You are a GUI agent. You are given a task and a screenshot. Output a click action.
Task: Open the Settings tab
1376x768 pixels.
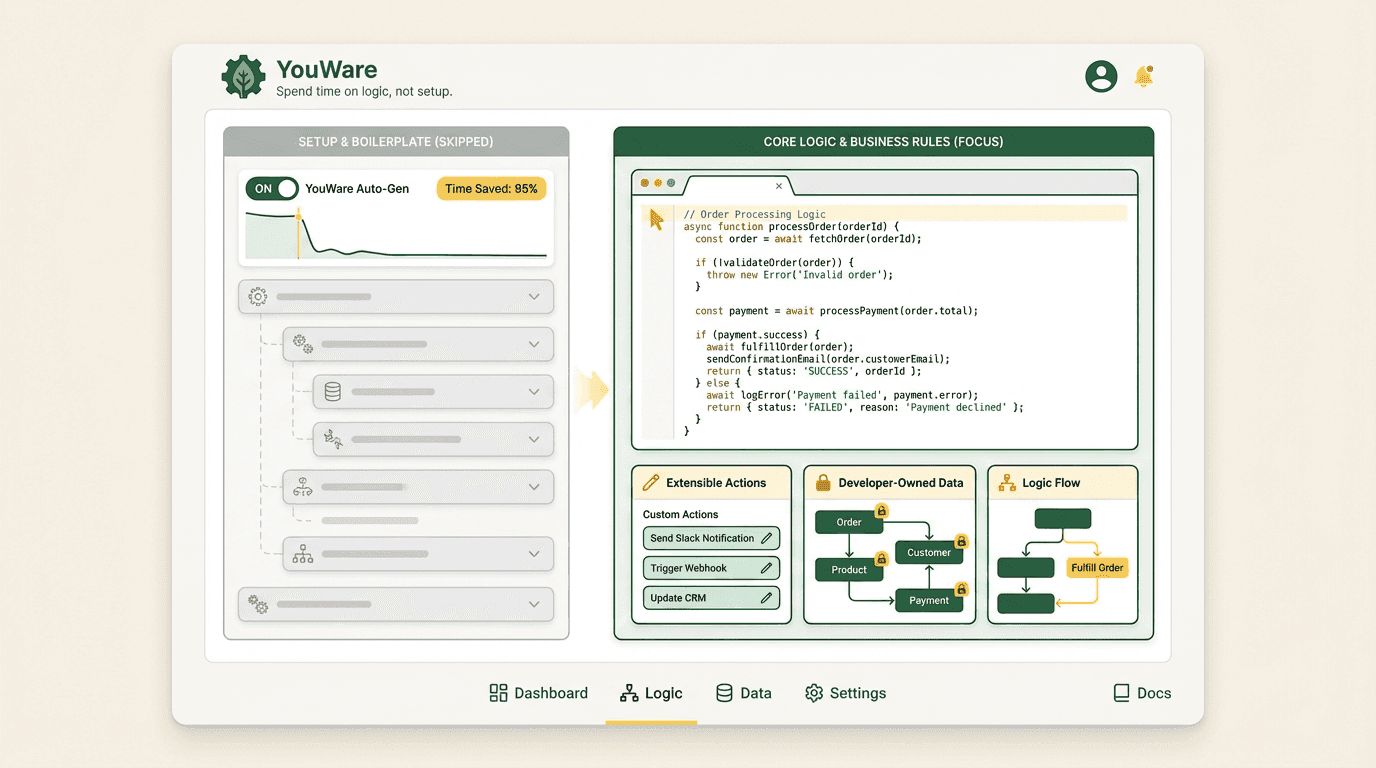(846, 693)
